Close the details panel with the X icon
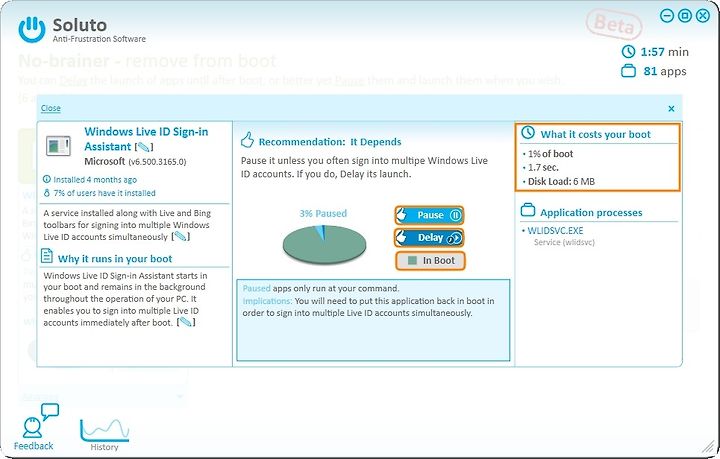This screenshot has height=459, width=720. point(671,109)
